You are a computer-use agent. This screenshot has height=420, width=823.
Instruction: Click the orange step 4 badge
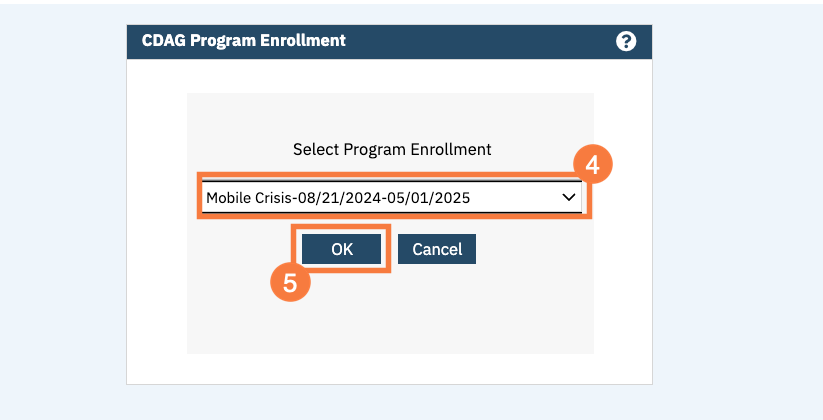[592, 166]
